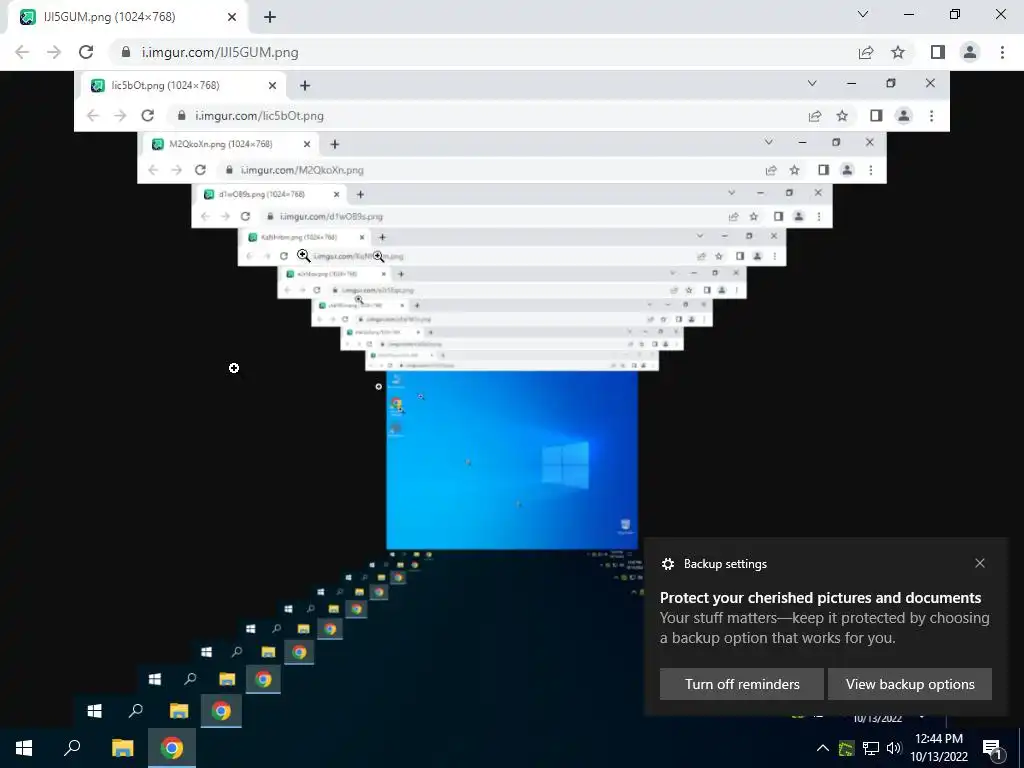View site info via the IJI5GUM.png address lock icon
Viewport: 1024px width, 768px height.
pyautogui.click(x=126, y=52)
